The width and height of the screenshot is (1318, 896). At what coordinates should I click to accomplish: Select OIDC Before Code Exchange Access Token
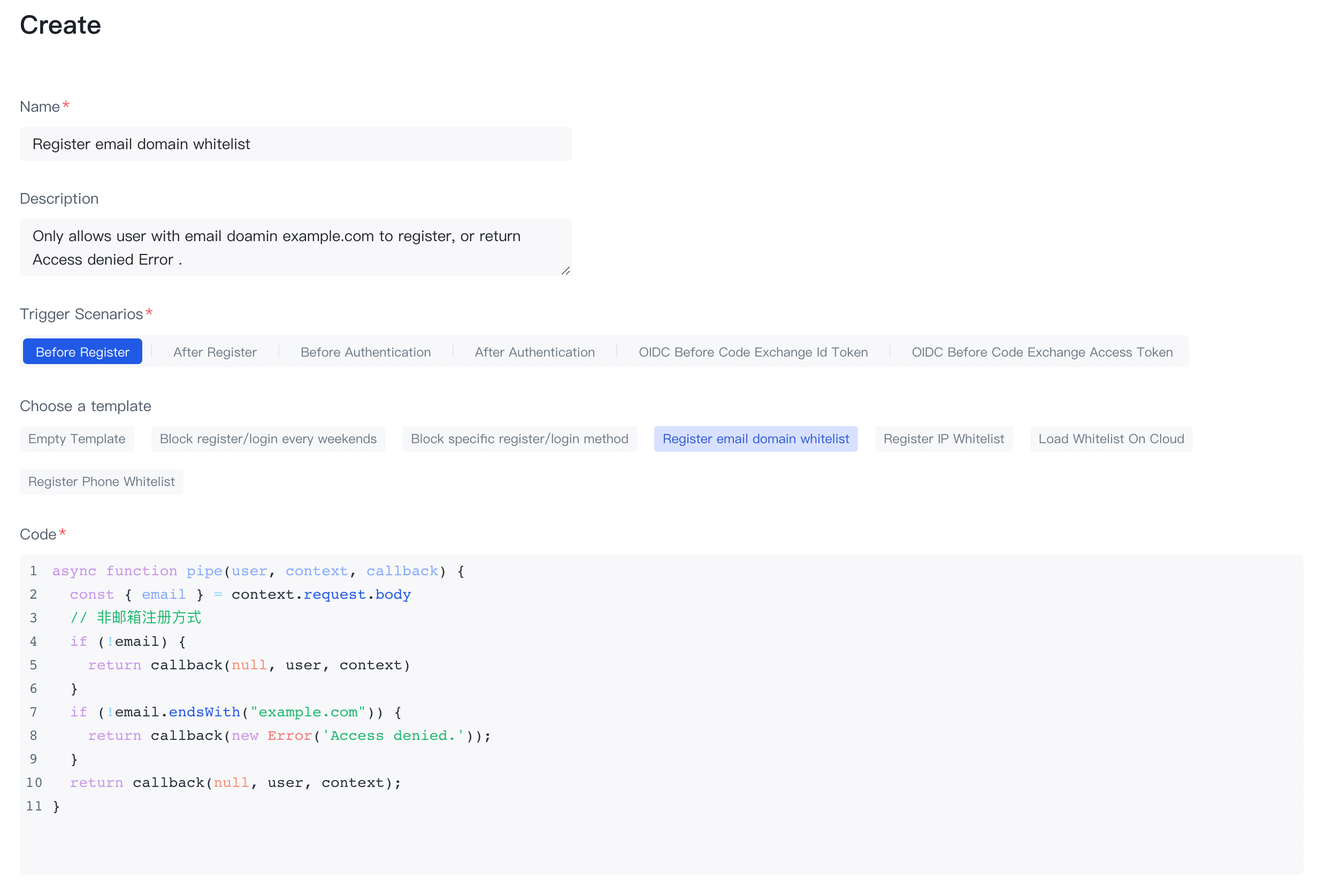click(1042, 352)
